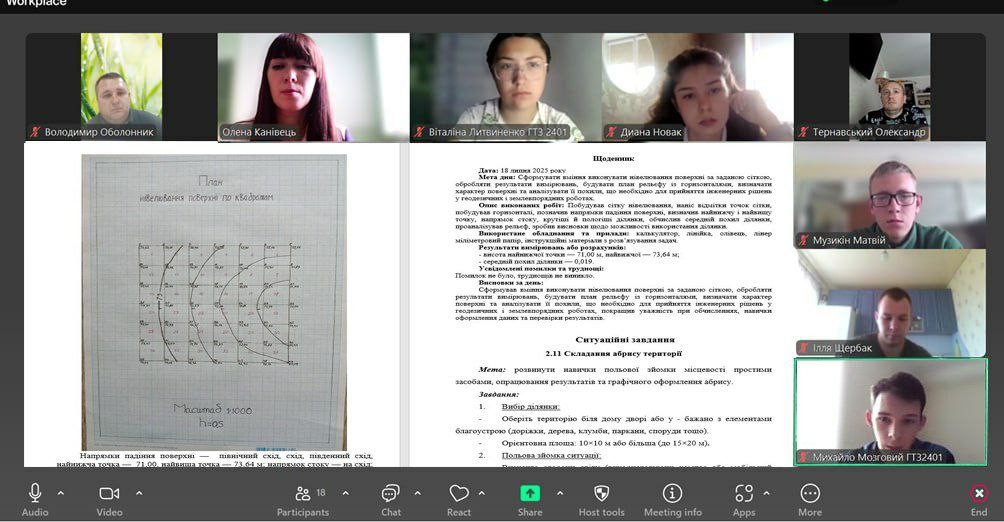The width and height of the screenshot is (1004, 522).
Task: Expand the Video options arrow
Action: pos(138,493)
